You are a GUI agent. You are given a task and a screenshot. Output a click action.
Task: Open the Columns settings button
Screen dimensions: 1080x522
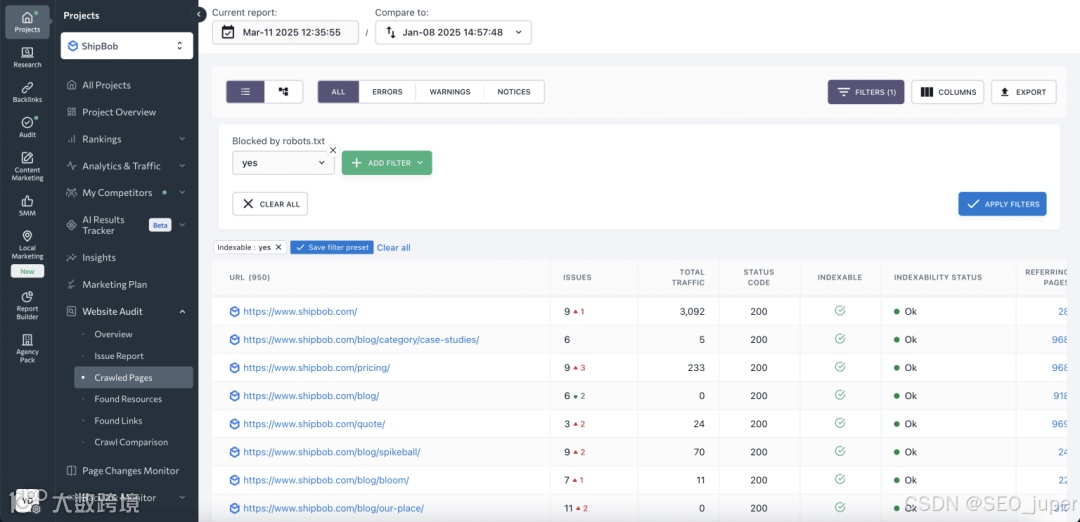tap(947, 92)
